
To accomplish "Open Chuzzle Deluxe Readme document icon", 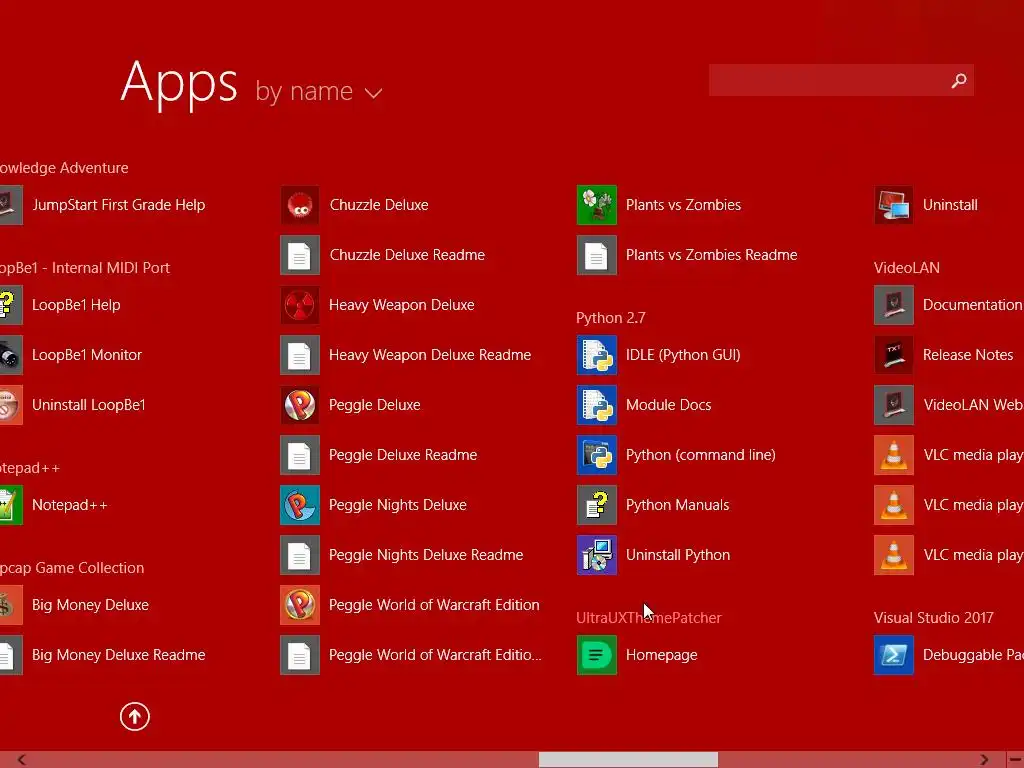I will coord(300,255).
